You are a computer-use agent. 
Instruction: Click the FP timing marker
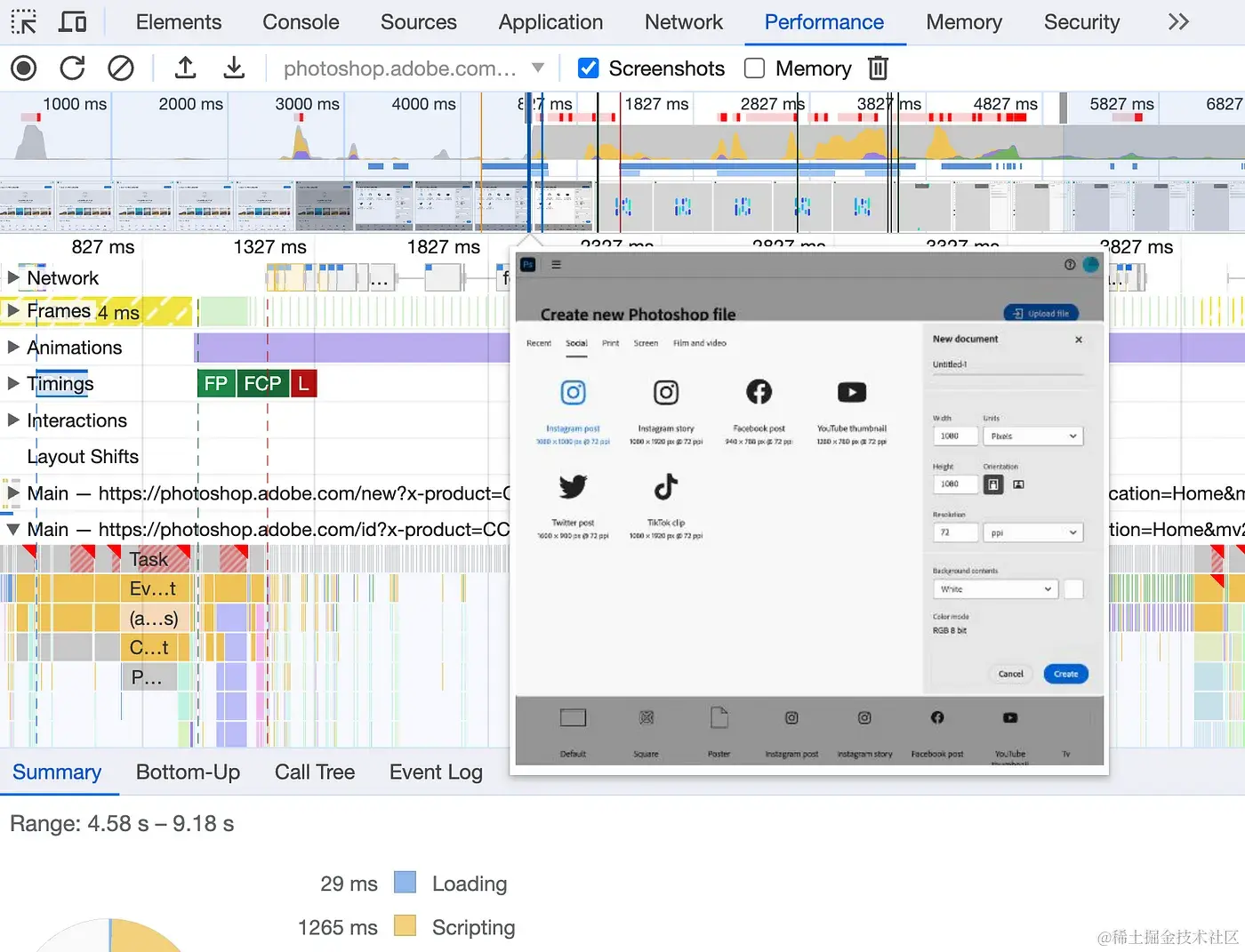(x=216, y=383)
